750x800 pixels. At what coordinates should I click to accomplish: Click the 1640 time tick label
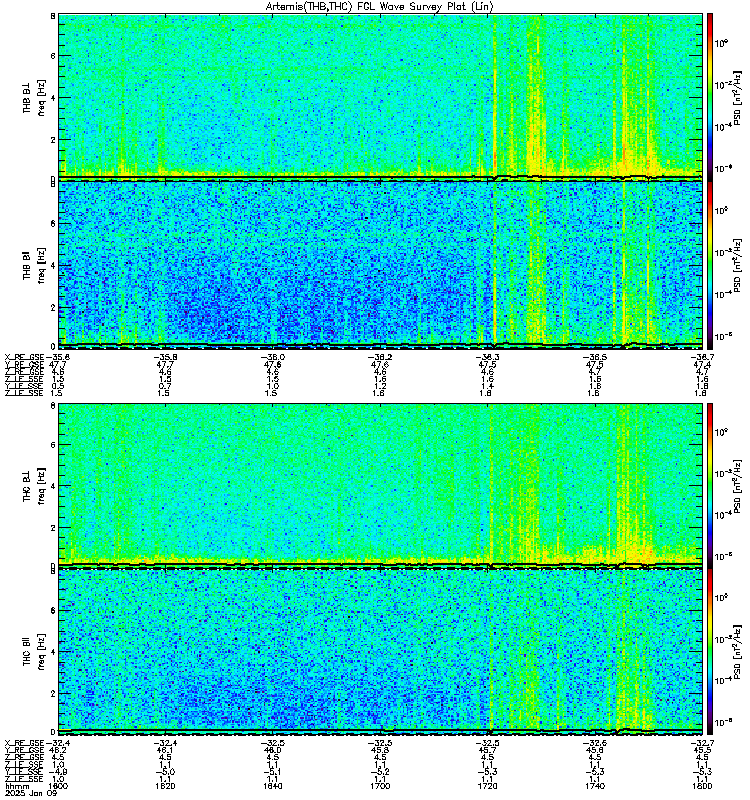272,786
